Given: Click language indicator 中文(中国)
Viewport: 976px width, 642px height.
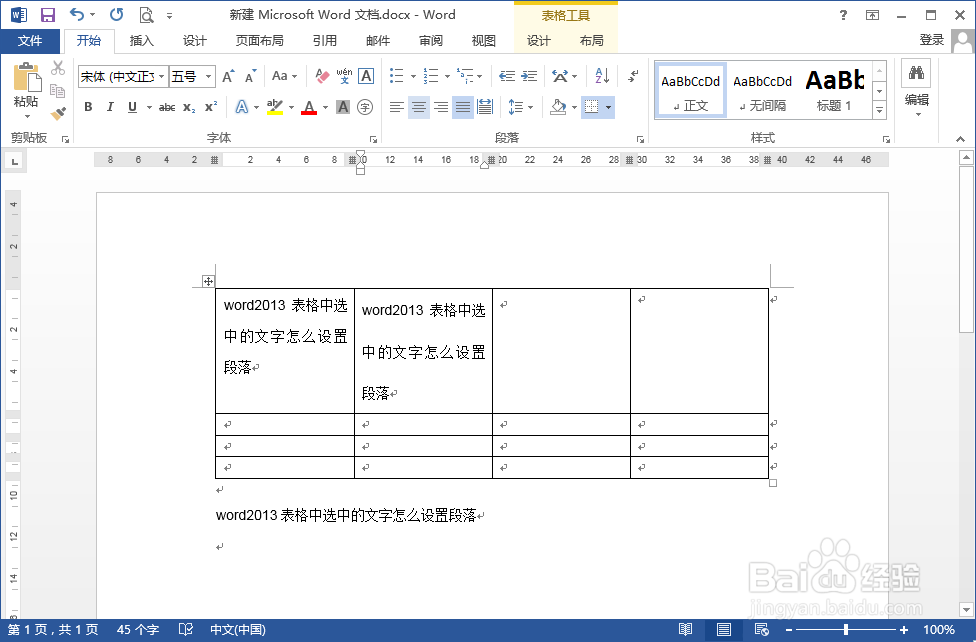Looking at the screenshot, I should (x=238, y=630).
